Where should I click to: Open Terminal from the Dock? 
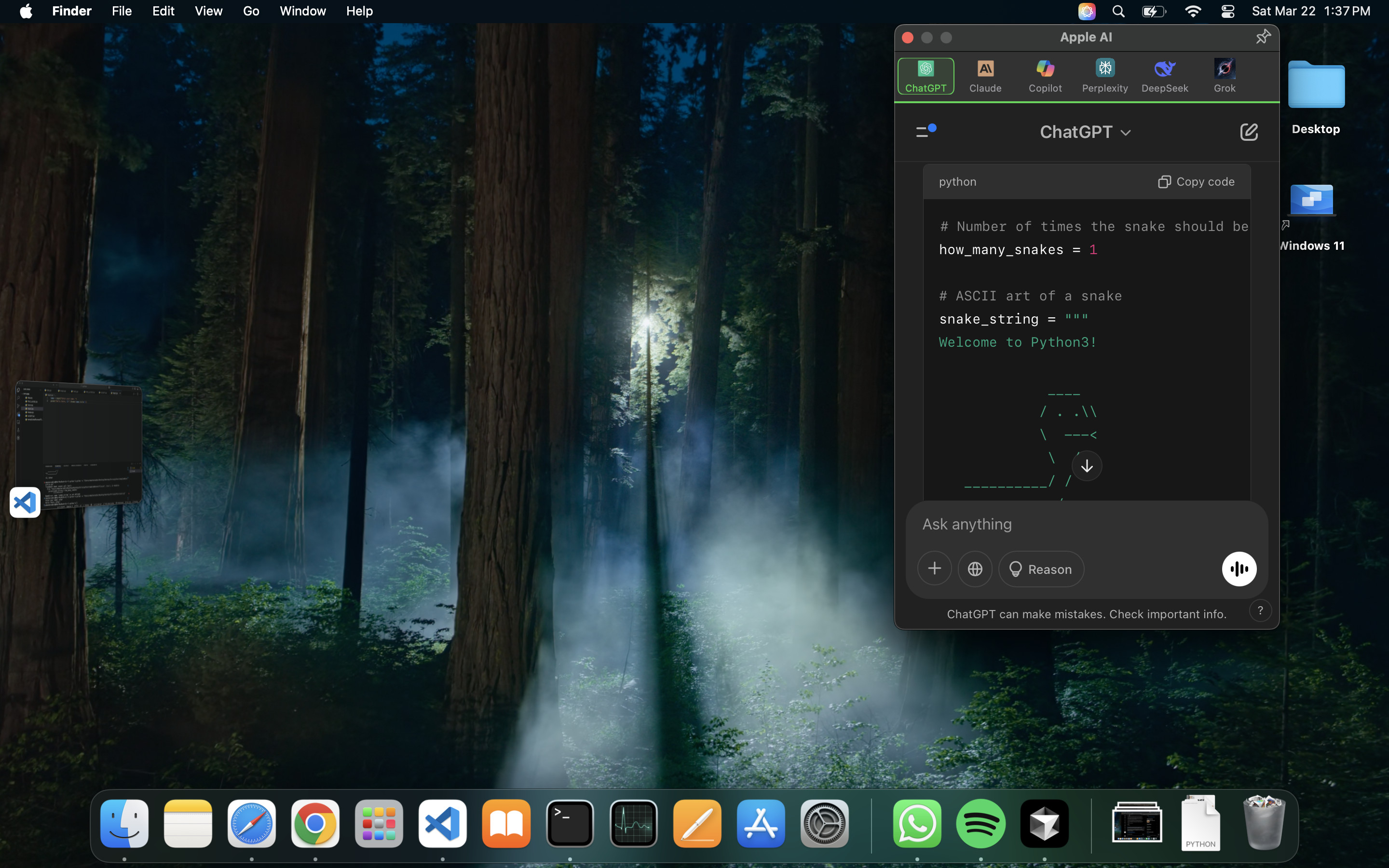point(570,823)
